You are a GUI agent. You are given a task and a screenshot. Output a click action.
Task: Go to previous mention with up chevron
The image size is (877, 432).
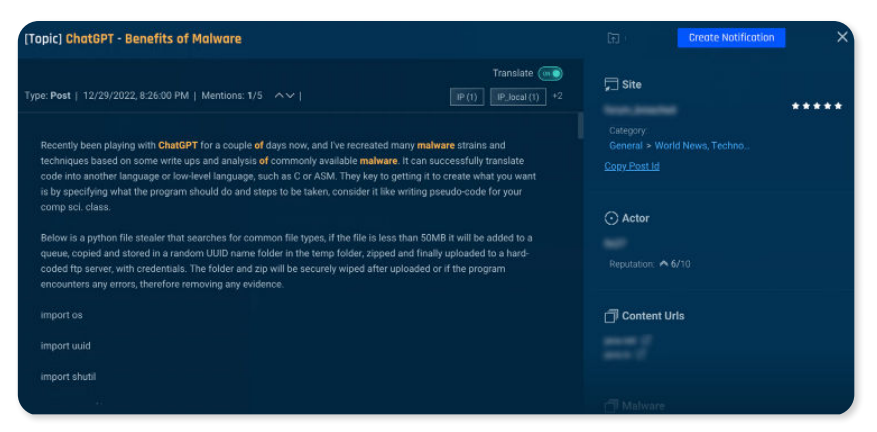(x=279, y=96)
